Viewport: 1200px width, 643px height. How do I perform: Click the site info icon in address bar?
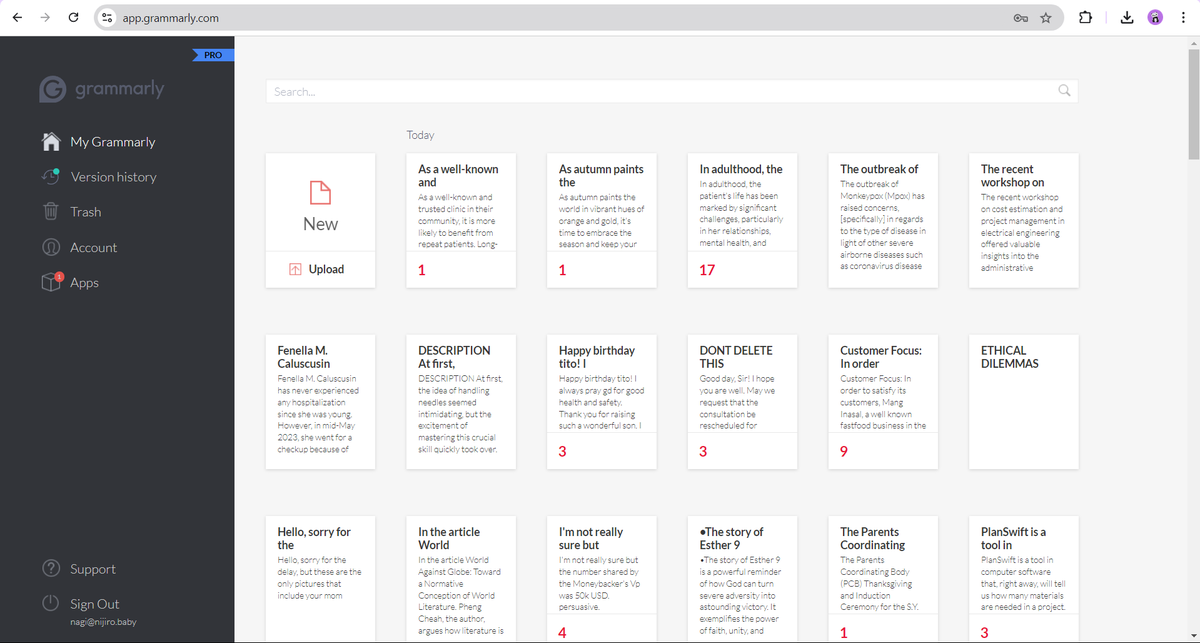click(107, 17)
